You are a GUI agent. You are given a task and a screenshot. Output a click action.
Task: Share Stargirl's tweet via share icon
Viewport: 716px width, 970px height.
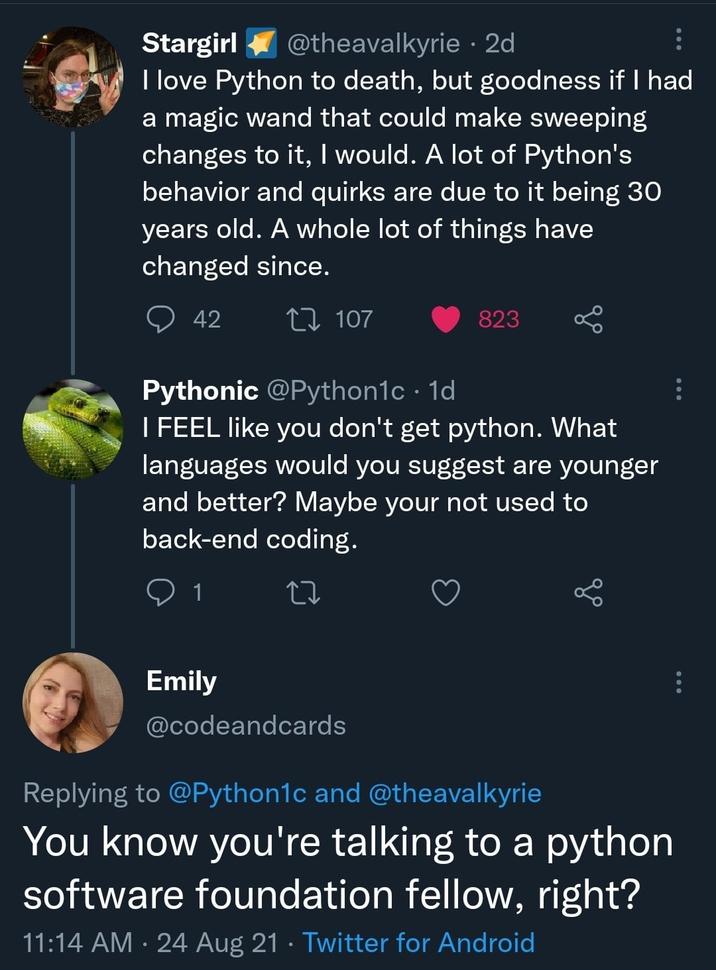coord(588,319)
